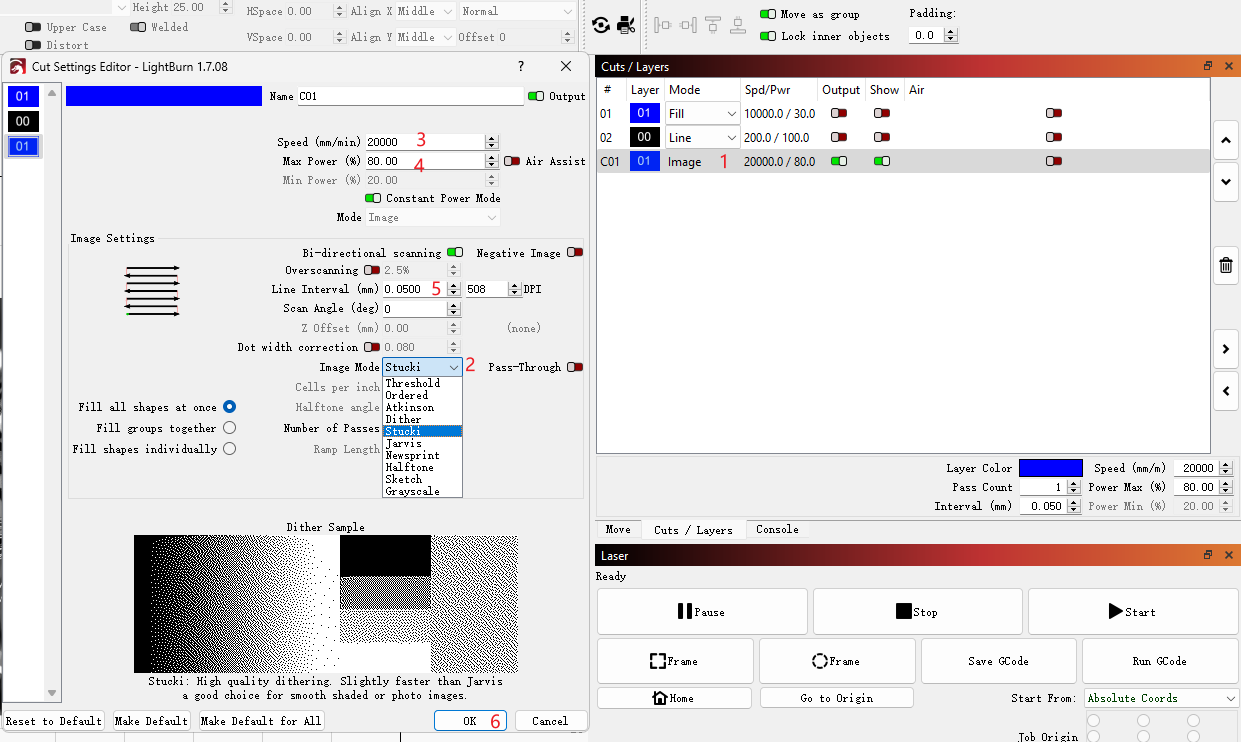Toggle Air Assist for the image layer
Viewport: 1241px width, 742px height.
pos(1053,160)
